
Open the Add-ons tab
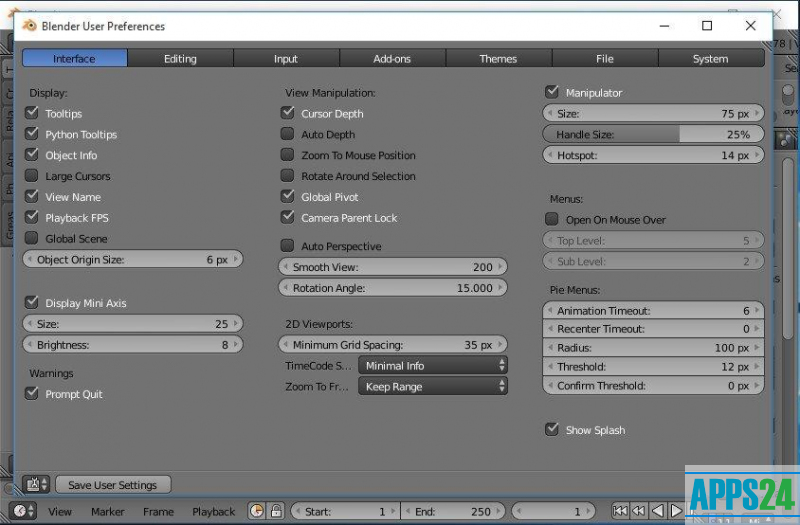pos(392,58)
